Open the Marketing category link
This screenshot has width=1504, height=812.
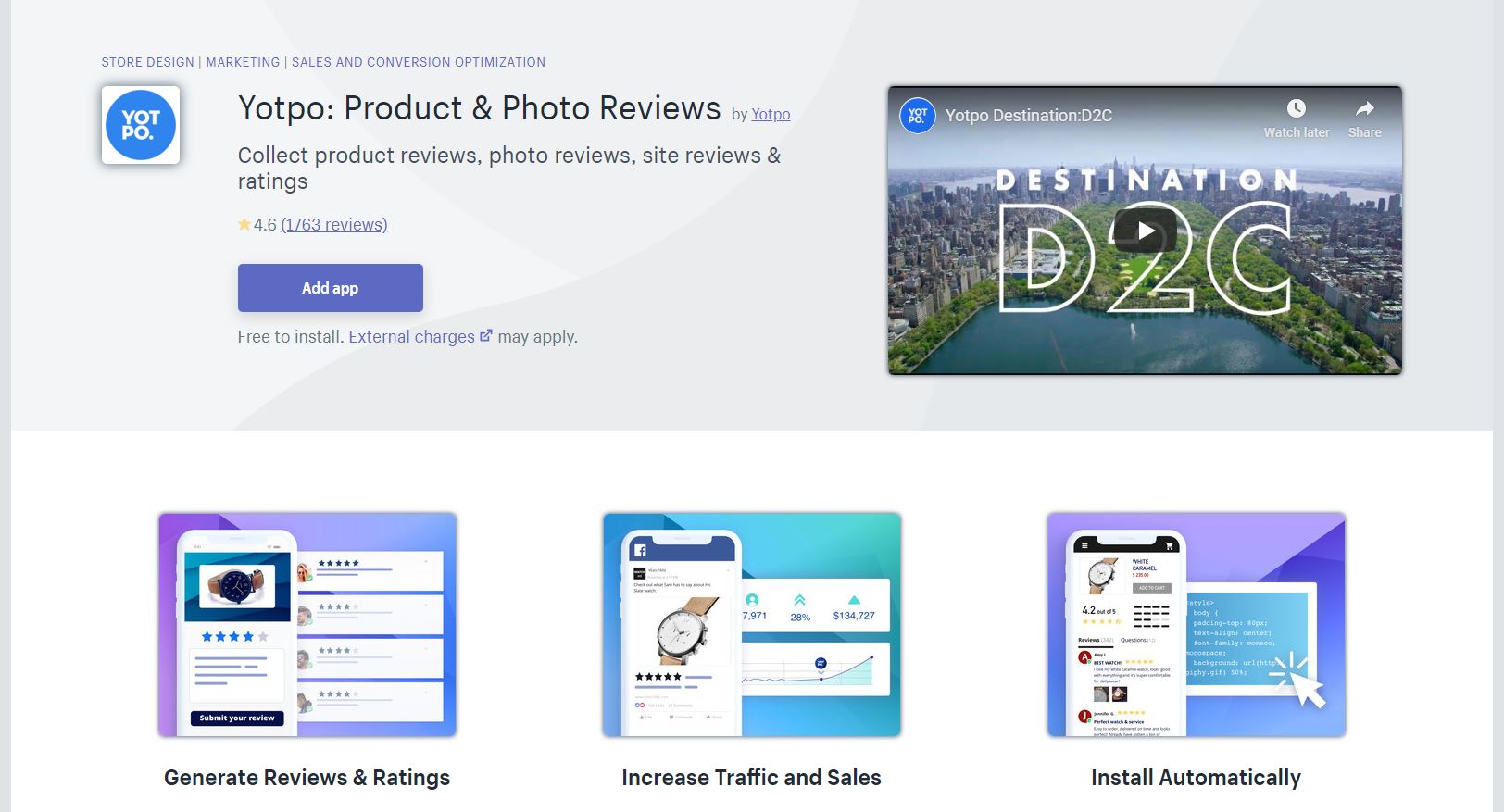click(x=243, y=62)
